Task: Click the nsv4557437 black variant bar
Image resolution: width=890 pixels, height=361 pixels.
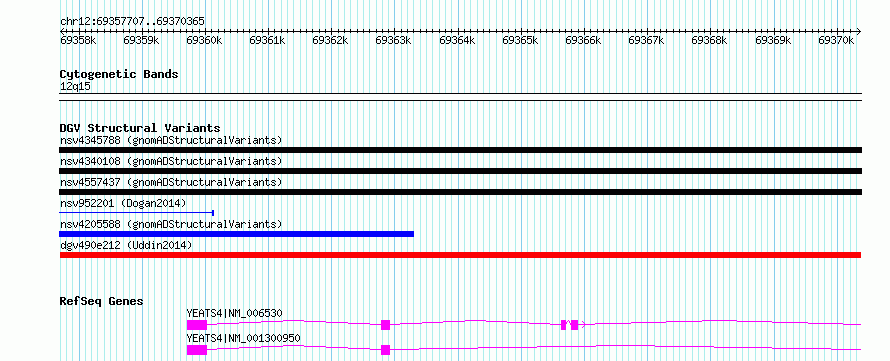Action: (x=460, y=192)
